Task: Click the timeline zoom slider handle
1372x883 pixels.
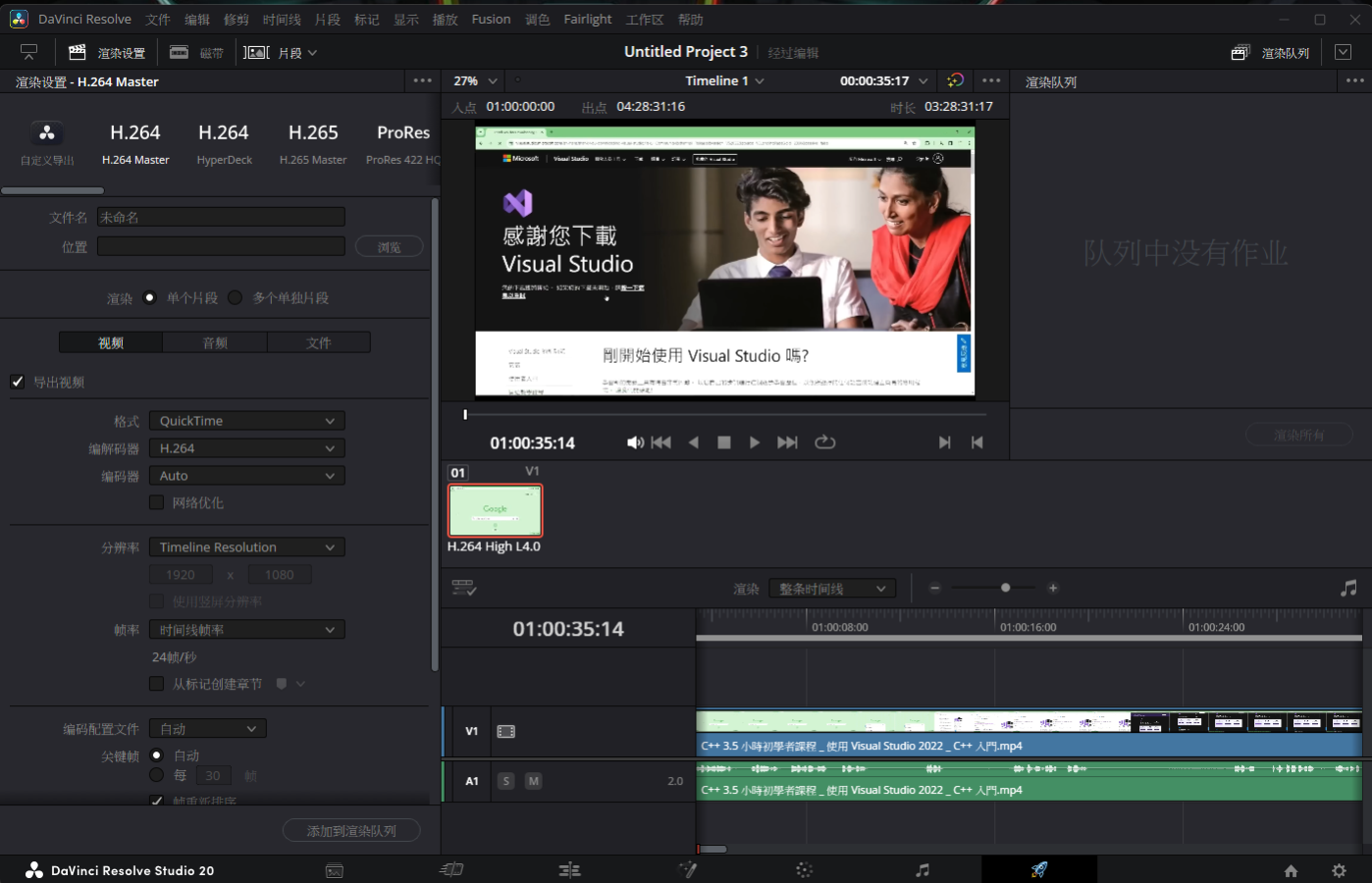Action: point(1005,588)
